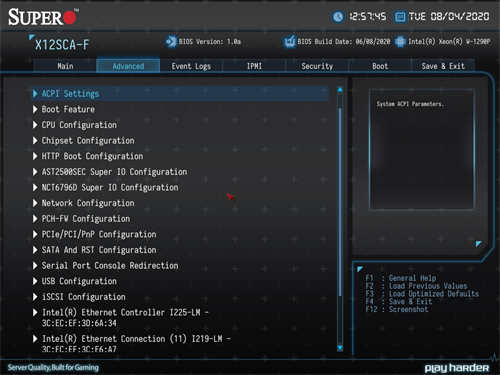
Task: Open the Boot tab
Action: click(x=380, y=66)
